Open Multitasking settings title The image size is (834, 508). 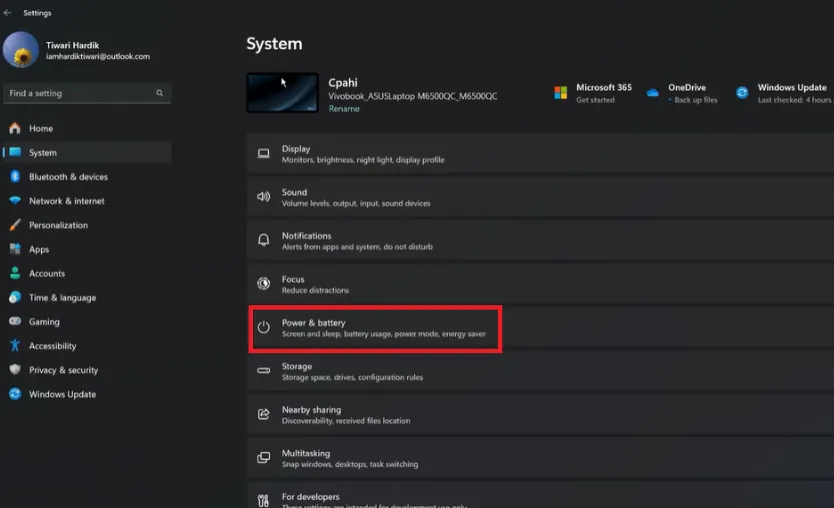click(306, 453)
